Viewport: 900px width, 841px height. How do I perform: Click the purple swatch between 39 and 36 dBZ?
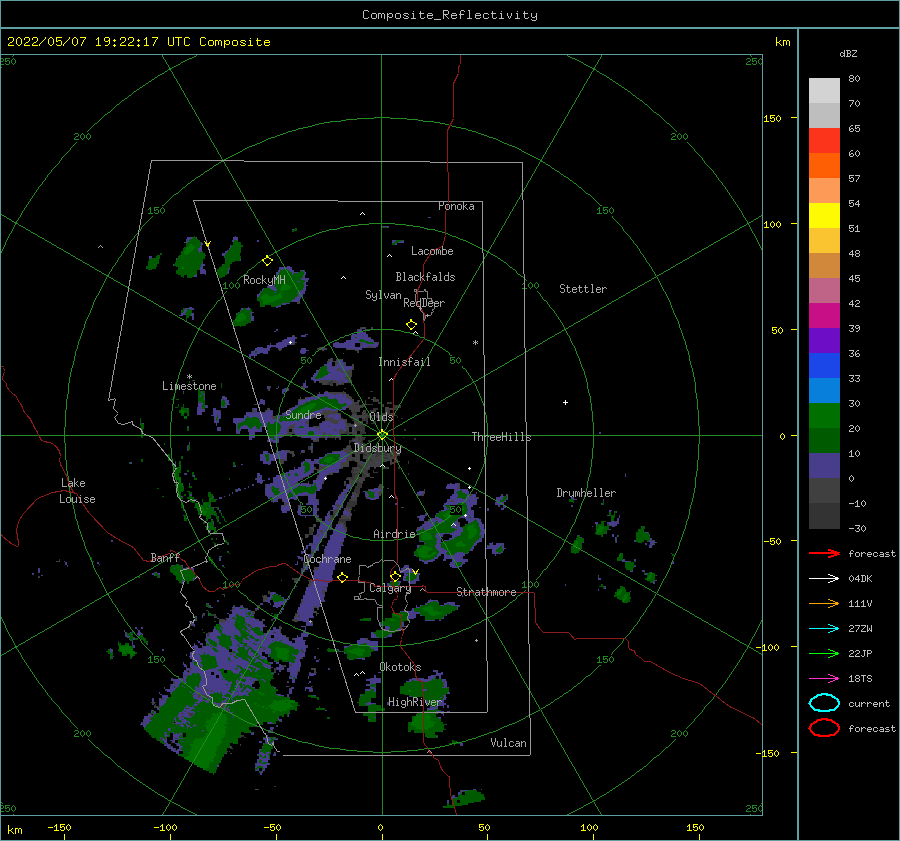point(824,341)
